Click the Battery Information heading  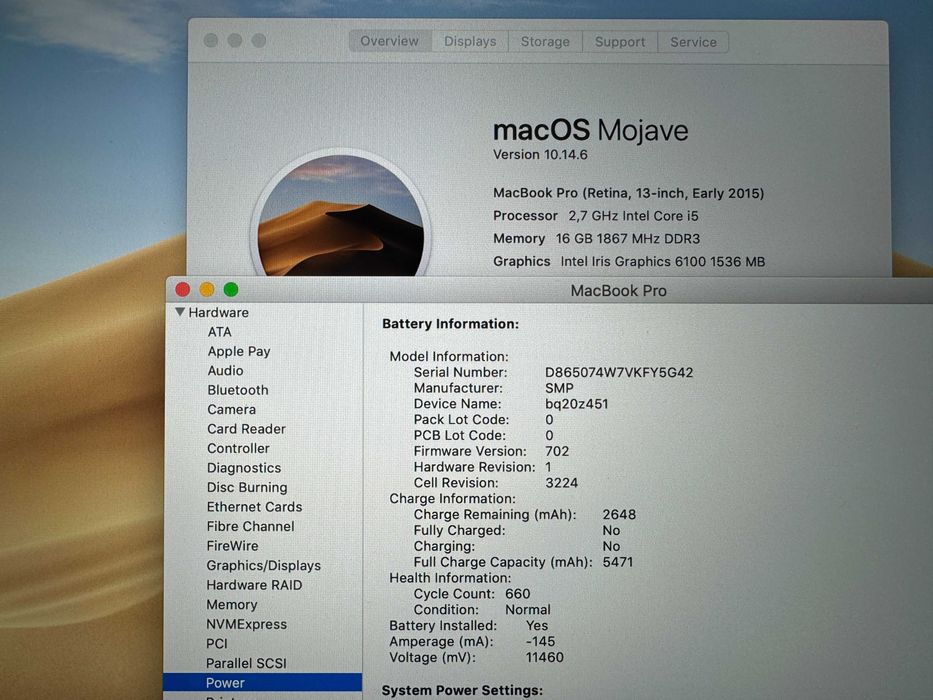tap(450, 324)
